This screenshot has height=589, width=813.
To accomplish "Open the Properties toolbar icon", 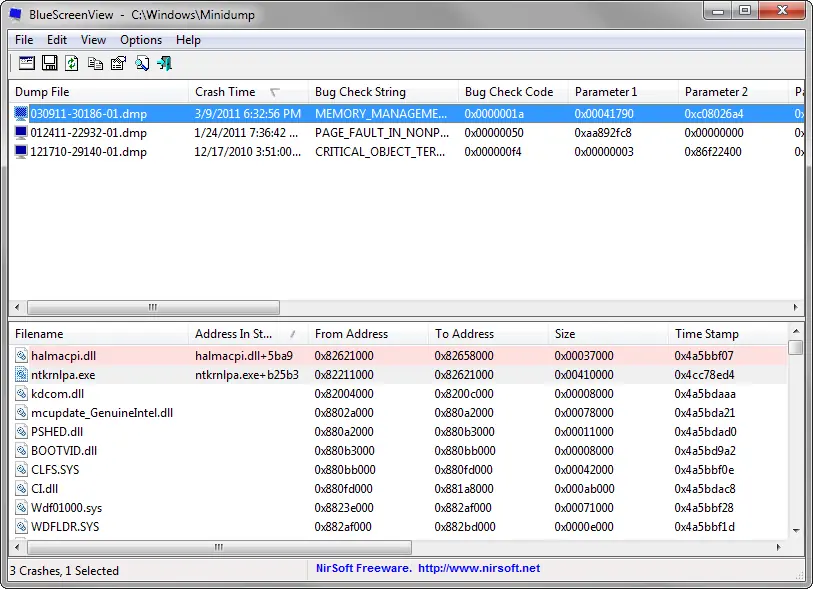I will pyautogui.click(x=118, y=64).
